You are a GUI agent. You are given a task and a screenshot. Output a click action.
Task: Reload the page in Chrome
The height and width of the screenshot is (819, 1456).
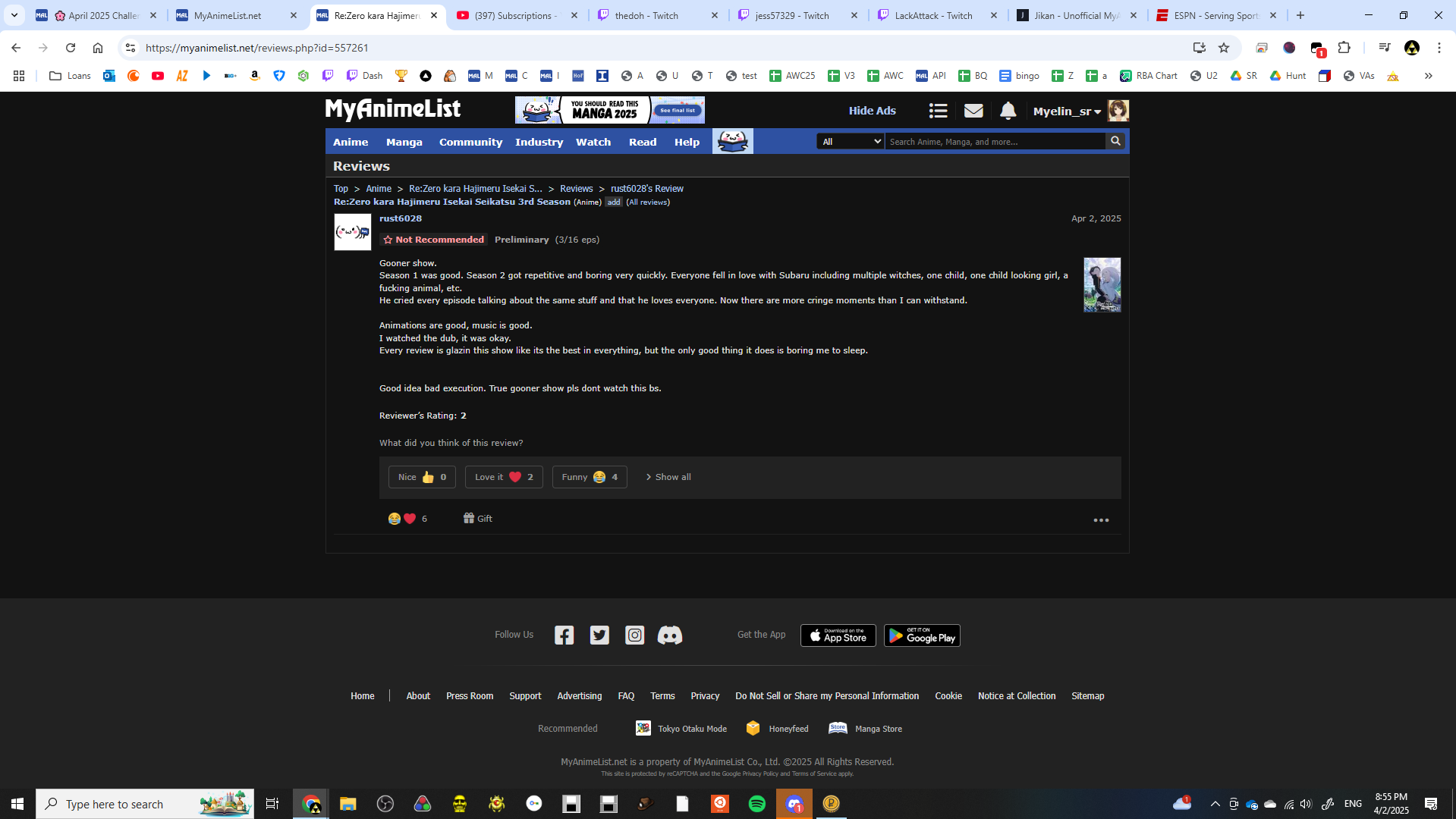pos(71,48)
